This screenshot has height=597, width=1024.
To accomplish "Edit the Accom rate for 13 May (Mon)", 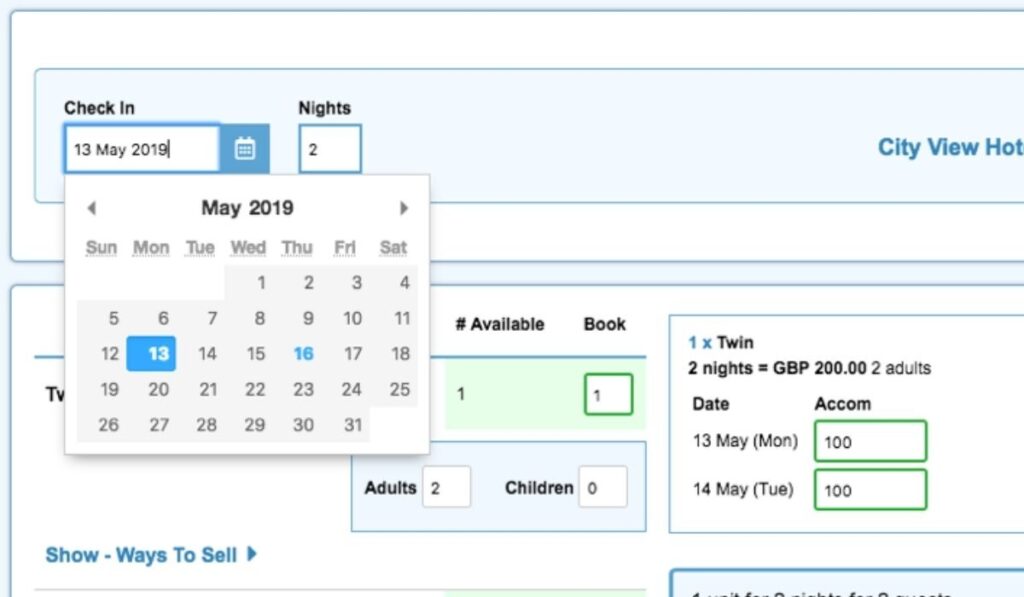I will click(x=870, y=441).
